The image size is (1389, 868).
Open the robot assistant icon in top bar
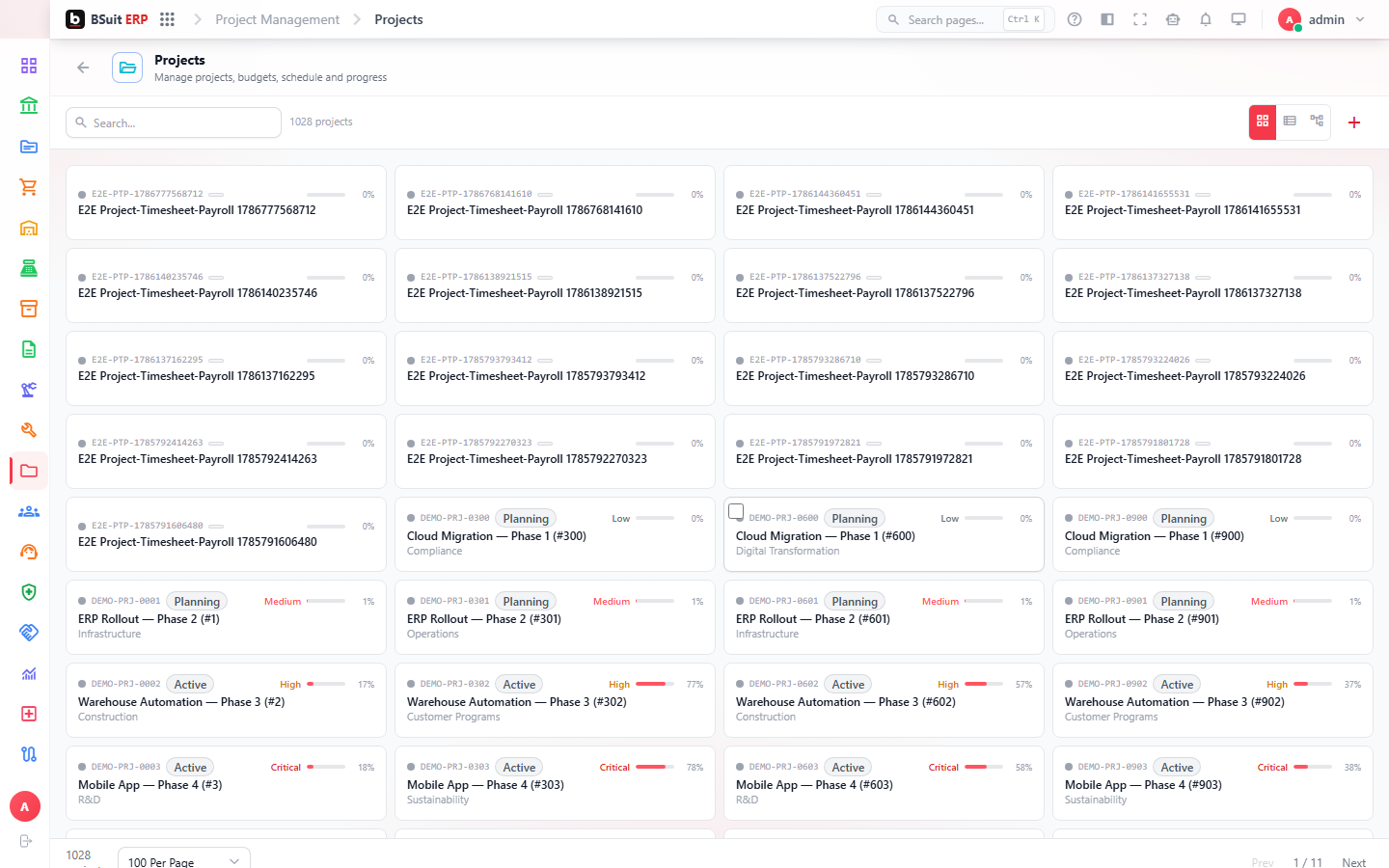tap(1173, 19)
